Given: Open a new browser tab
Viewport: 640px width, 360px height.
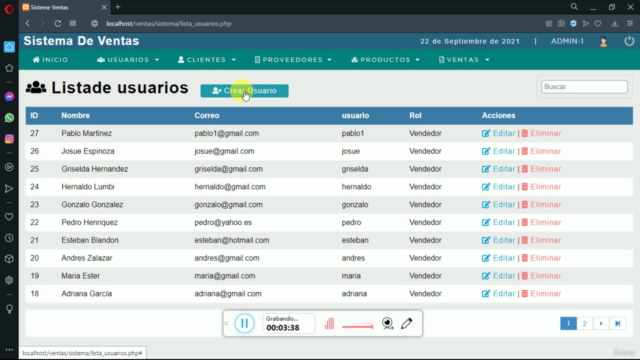Looking at the screenshot, I should (118, 7).
